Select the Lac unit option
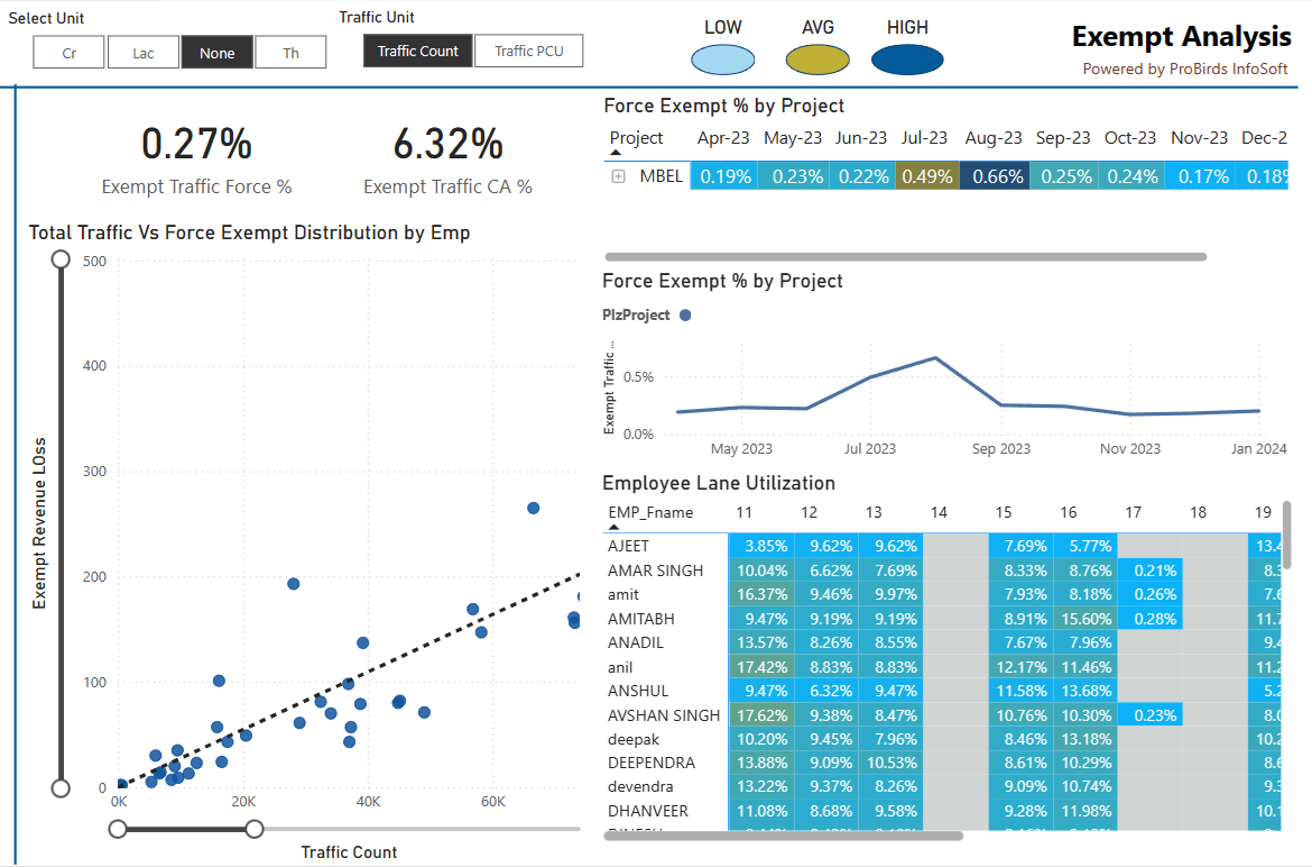This screenshot has width=1312, height=867. tap(143, 53)
